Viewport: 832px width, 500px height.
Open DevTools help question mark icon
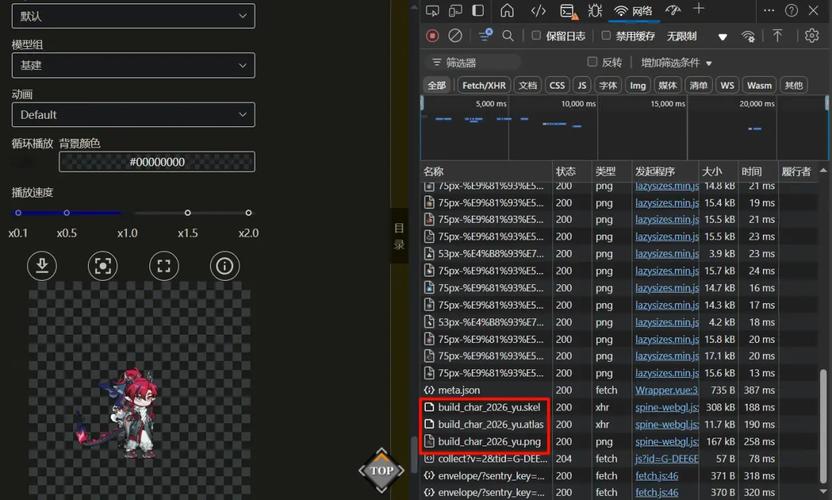pyautogui.click(x=791, y=11)
